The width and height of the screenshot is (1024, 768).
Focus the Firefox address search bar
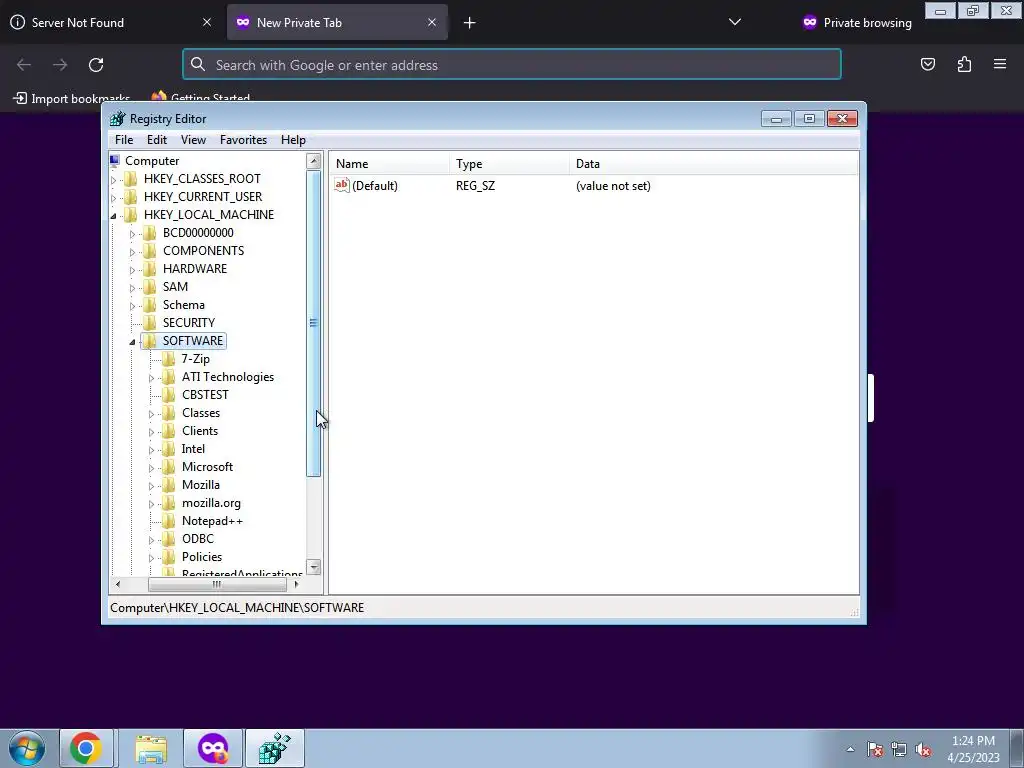(x=511, y=65)
